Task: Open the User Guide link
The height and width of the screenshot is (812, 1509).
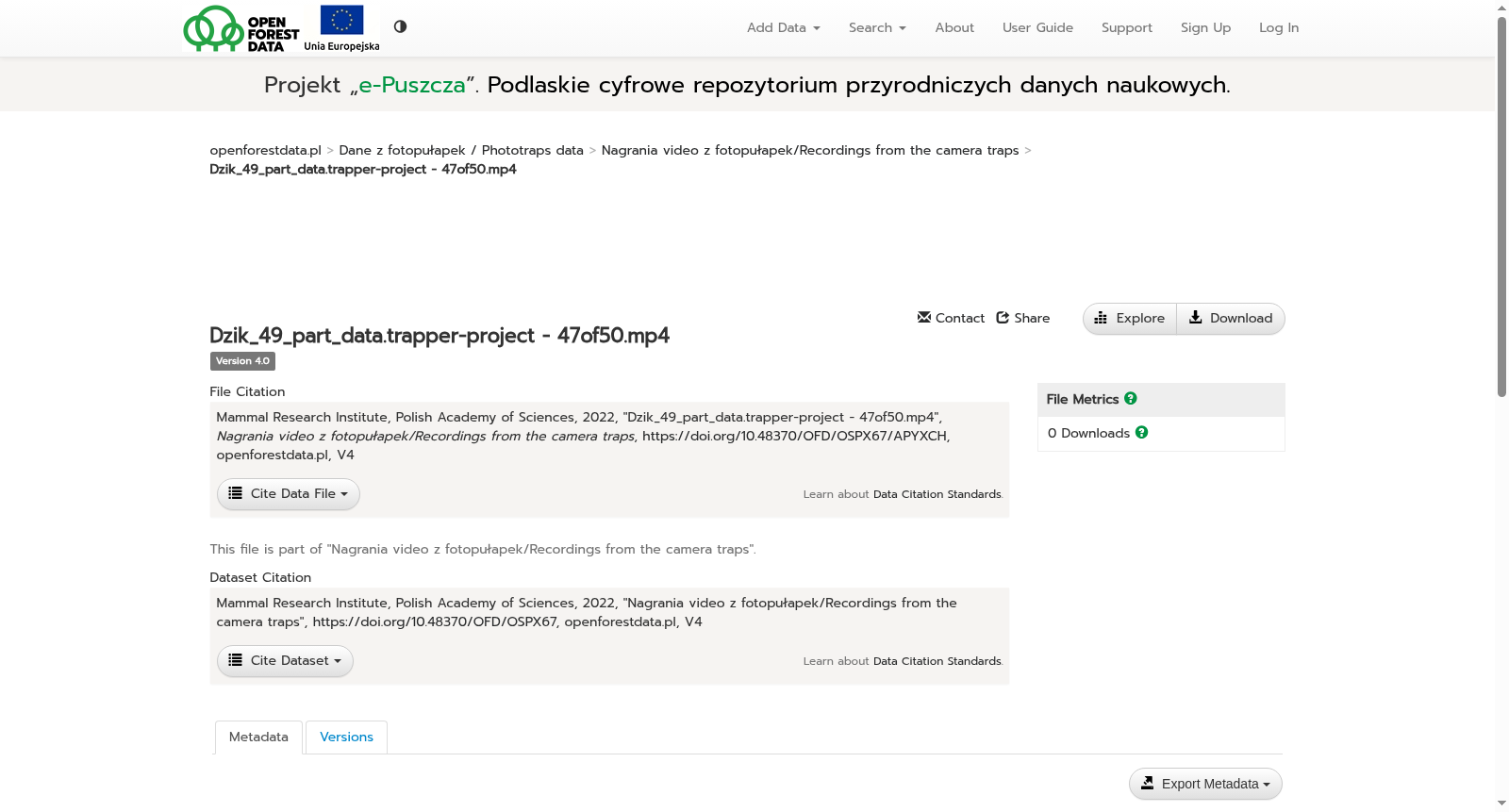Action: click(1037, 28)
